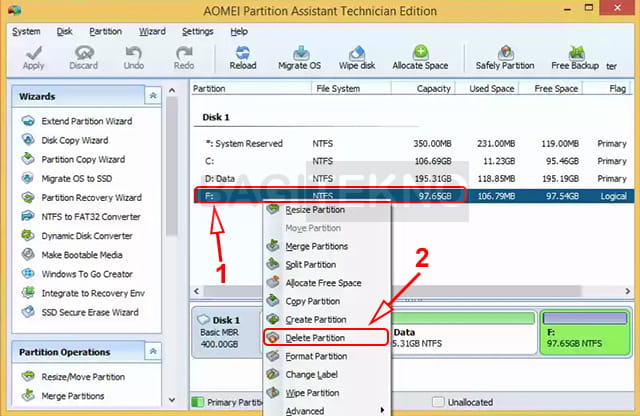Sort by the Used Space column header
640x416 pixels.
pyautogui.click(x=487, y=89)
